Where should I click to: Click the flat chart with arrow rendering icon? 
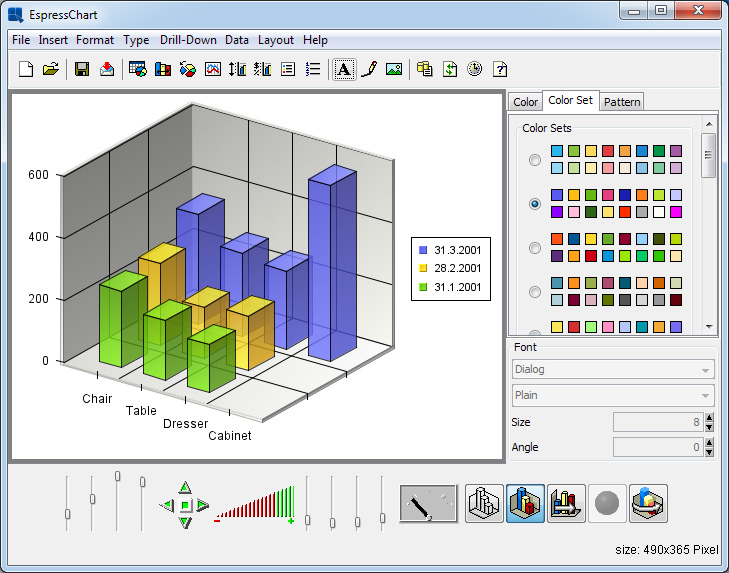(566, 504)
